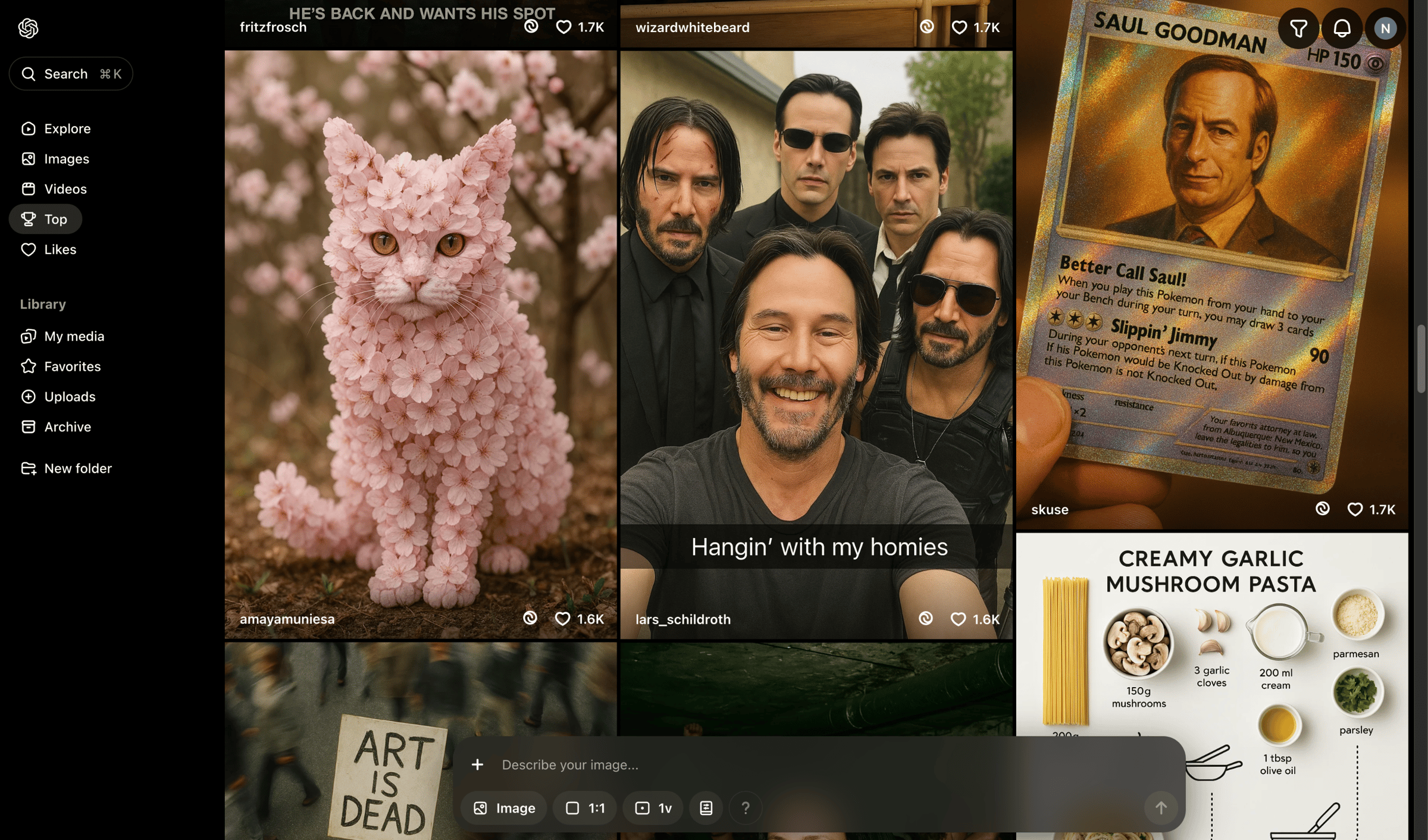
Task: Like fritzfrosch's post with heart icon
Action: point(563,27)
